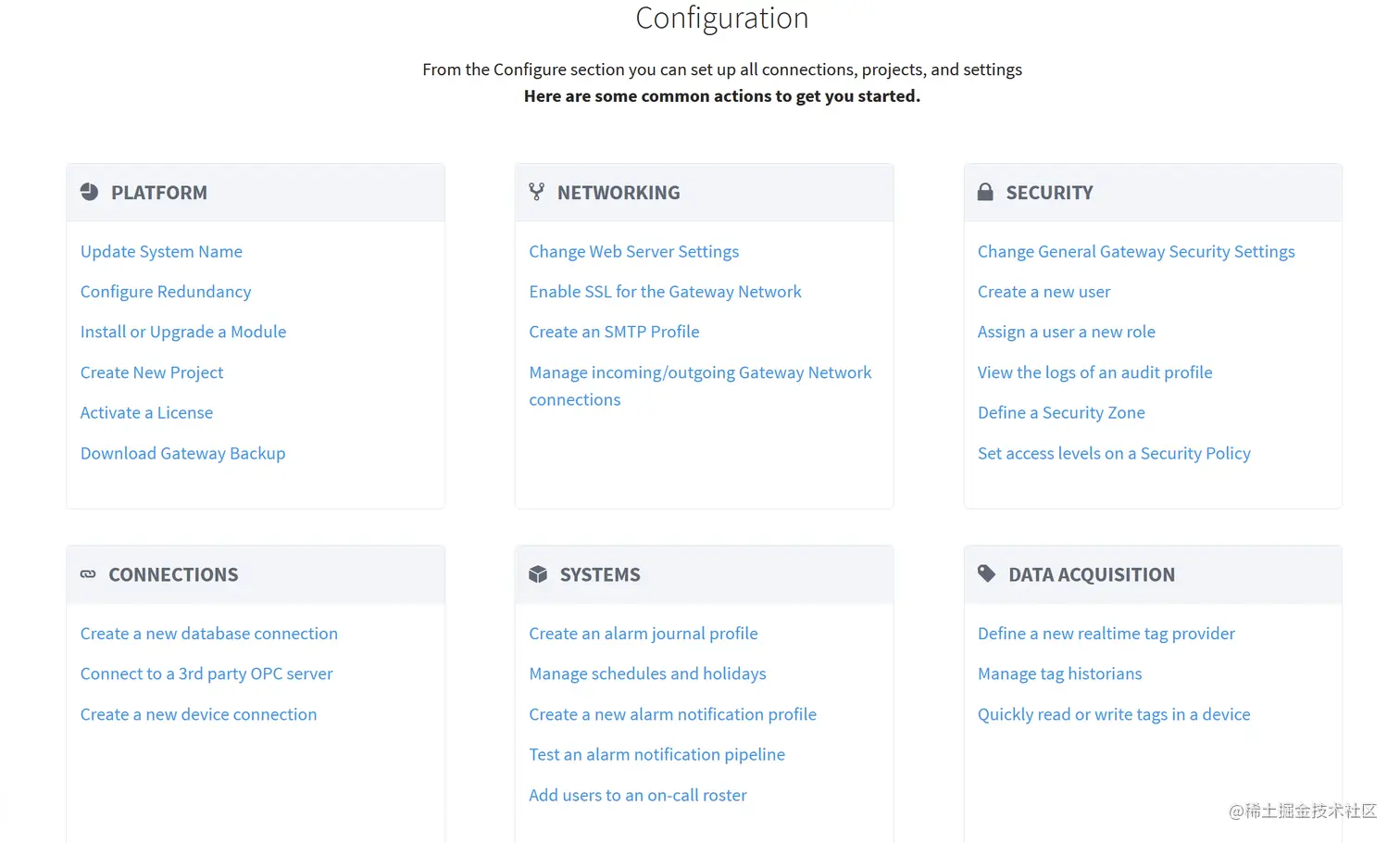Click the DATA ACQUISITION section heading

1092,574
